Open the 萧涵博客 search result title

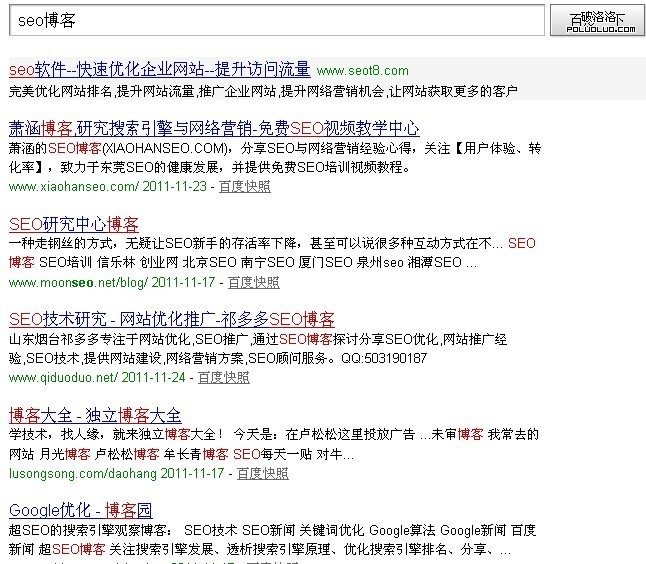click(x=213, y=128)
